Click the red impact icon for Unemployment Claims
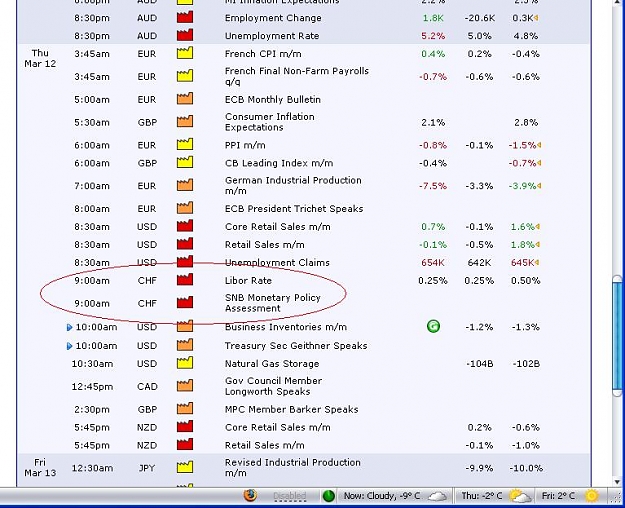The width and height of the screenshot is (625, 508). [185, 262]
